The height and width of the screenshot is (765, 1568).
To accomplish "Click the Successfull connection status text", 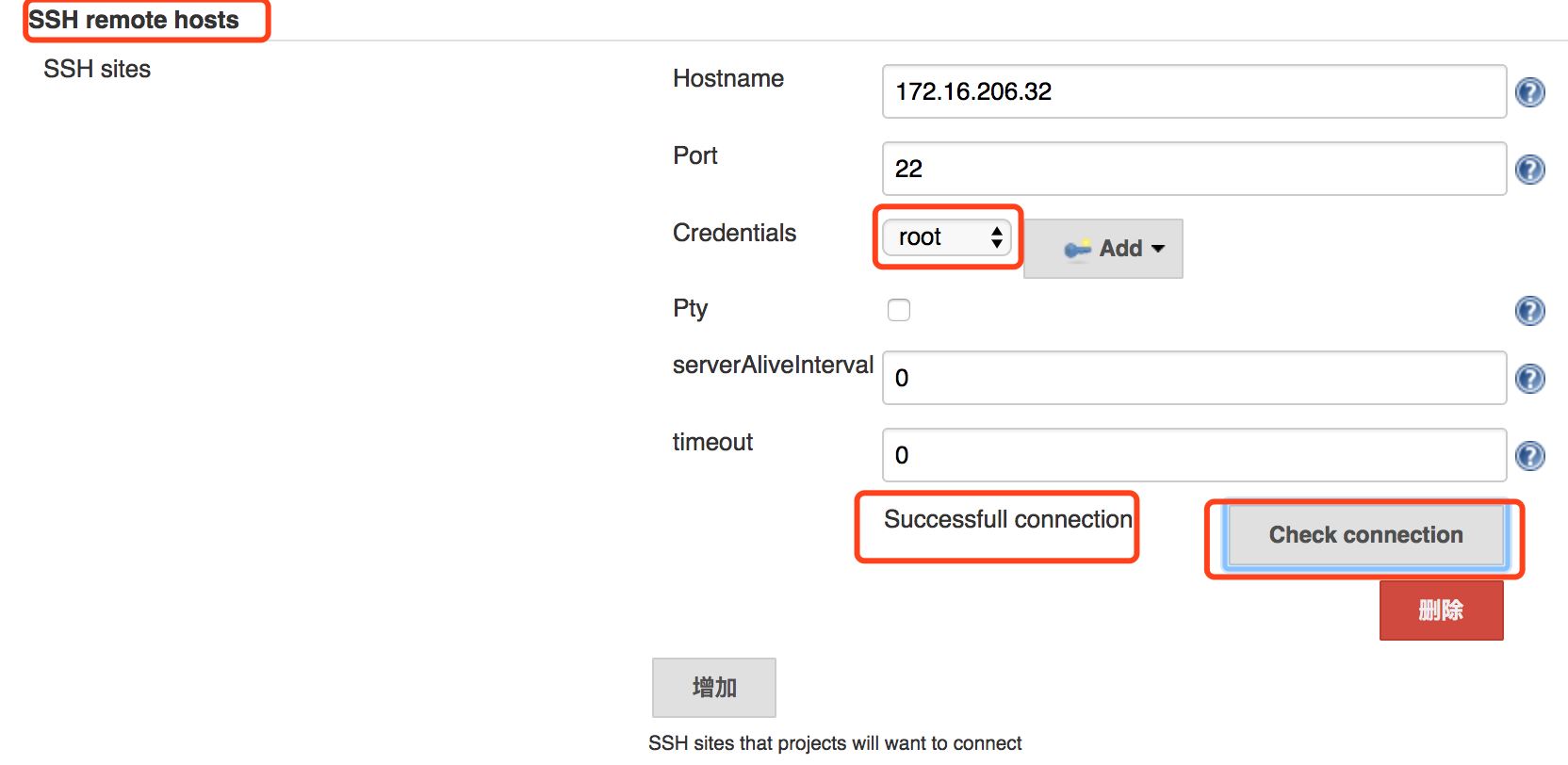I will click(x=1007, y=519).
